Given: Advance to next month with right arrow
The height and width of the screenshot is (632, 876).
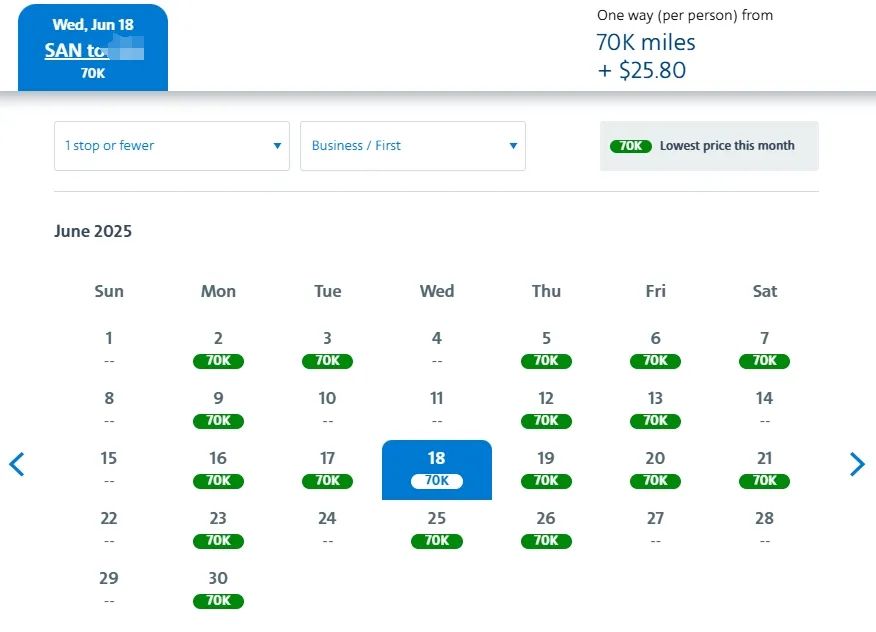Looking at the screenshot, I should pyautogui.click(x=857, y=464).
